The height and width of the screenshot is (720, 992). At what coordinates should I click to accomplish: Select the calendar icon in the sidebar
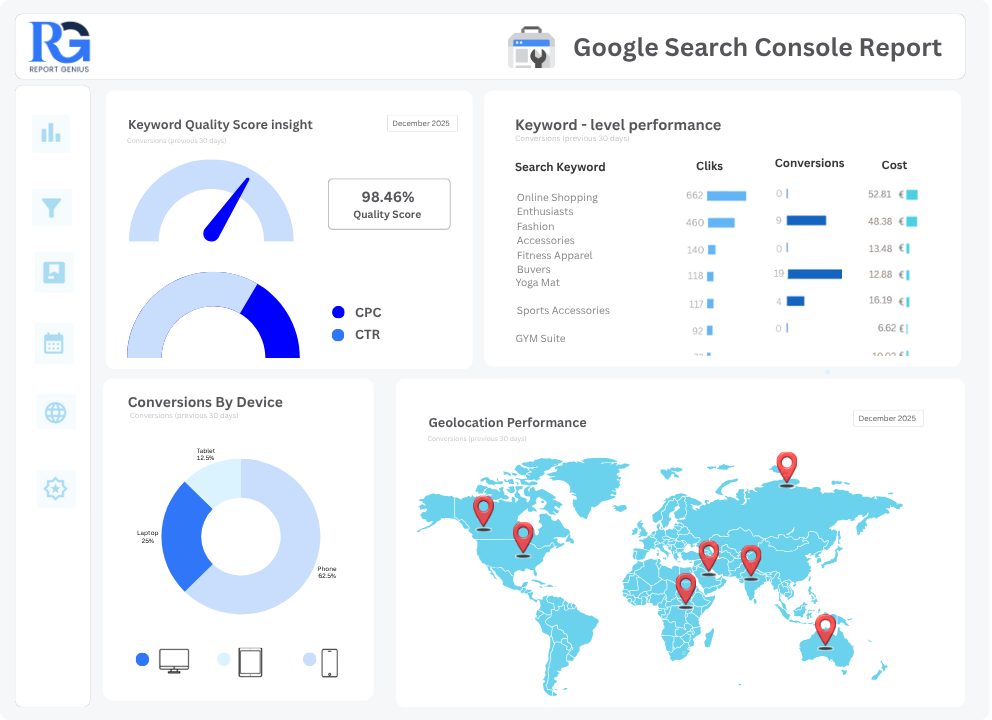pos(54,344)
